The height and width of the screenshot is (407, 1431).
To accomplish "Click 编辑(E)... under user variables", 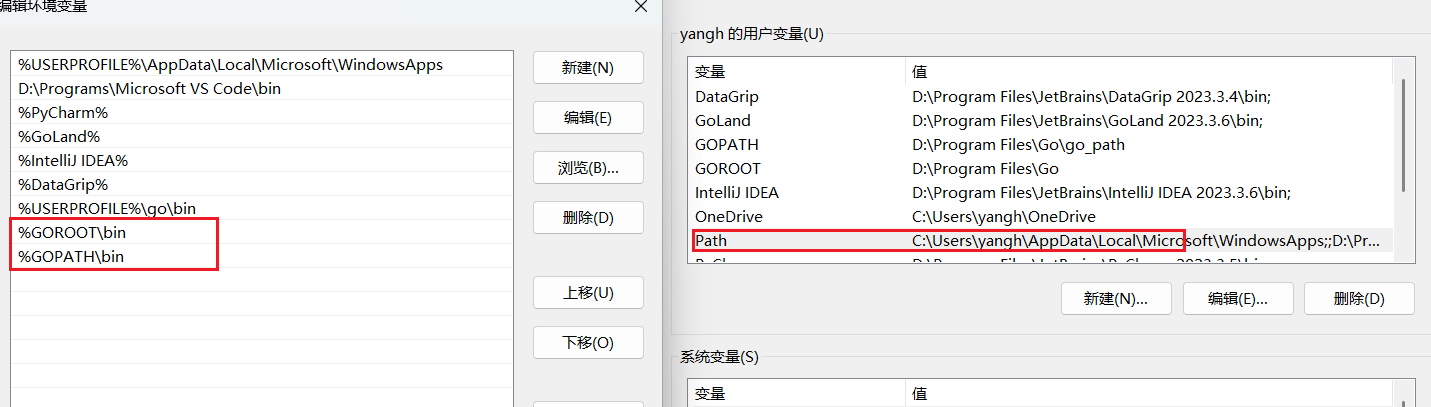I will tap(1237, 298).
